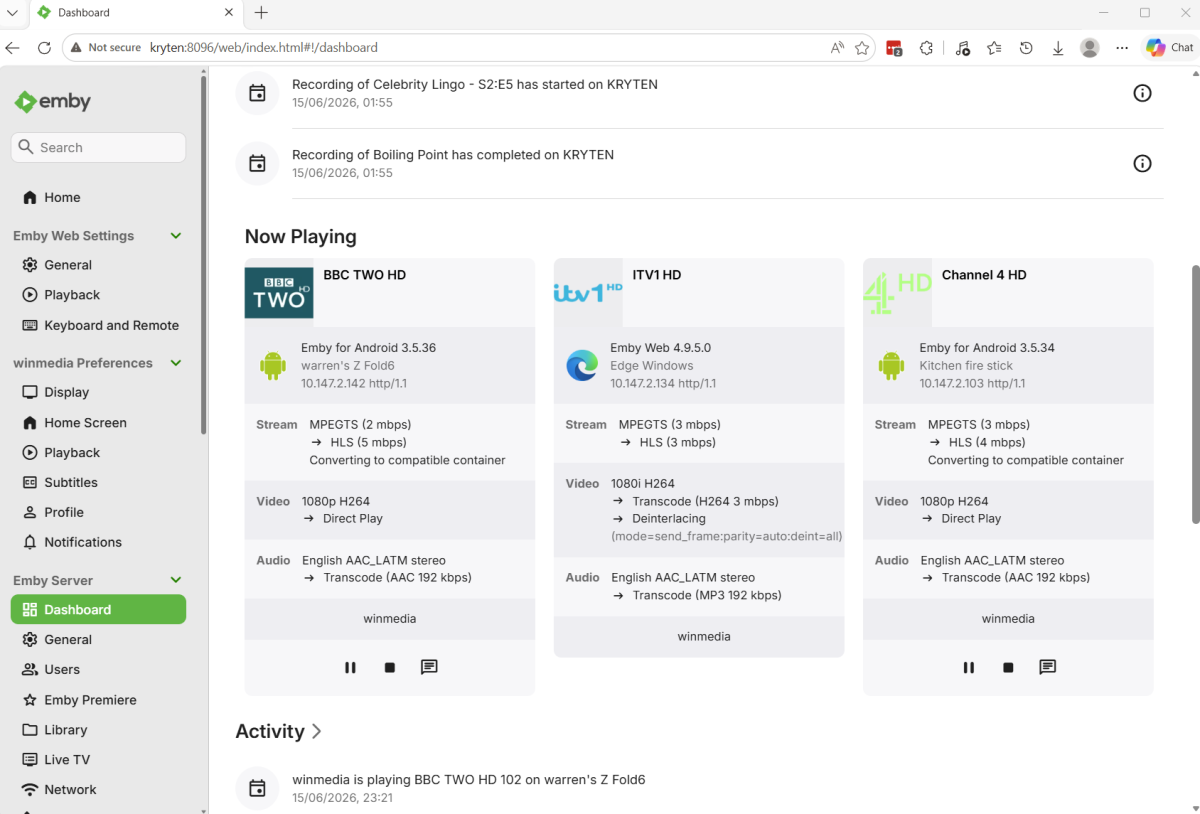Send a message to the Channel 4 HD session

1047,667
